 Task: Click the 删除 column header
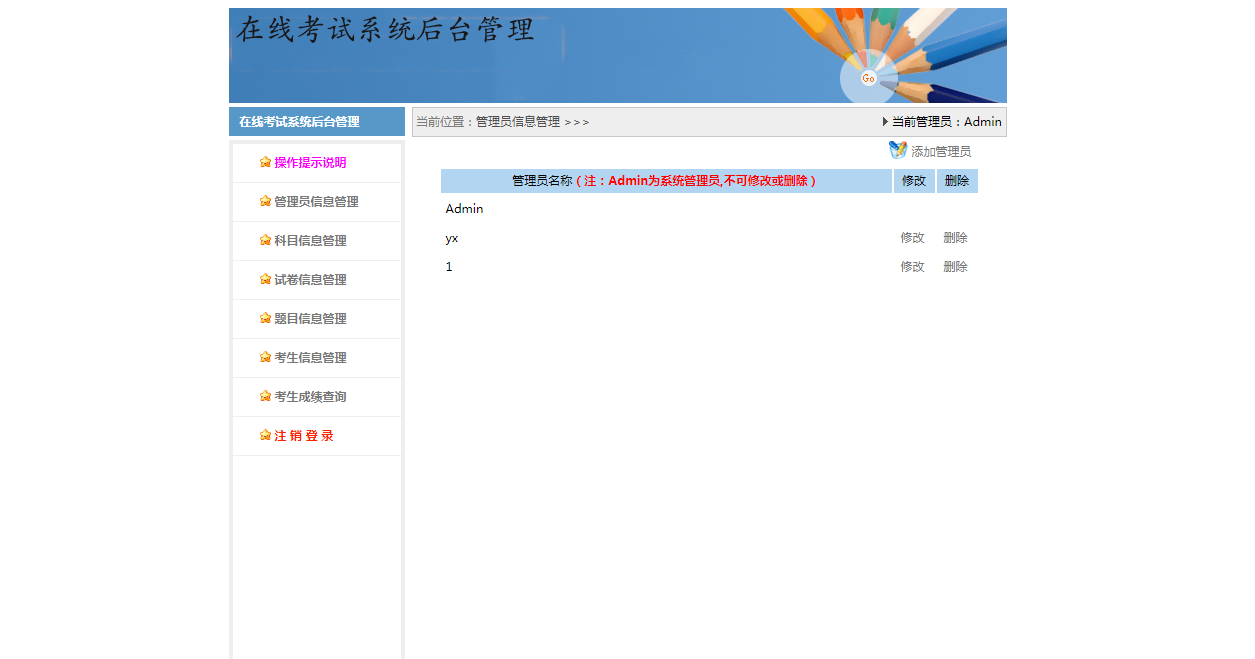coord(957,181)
